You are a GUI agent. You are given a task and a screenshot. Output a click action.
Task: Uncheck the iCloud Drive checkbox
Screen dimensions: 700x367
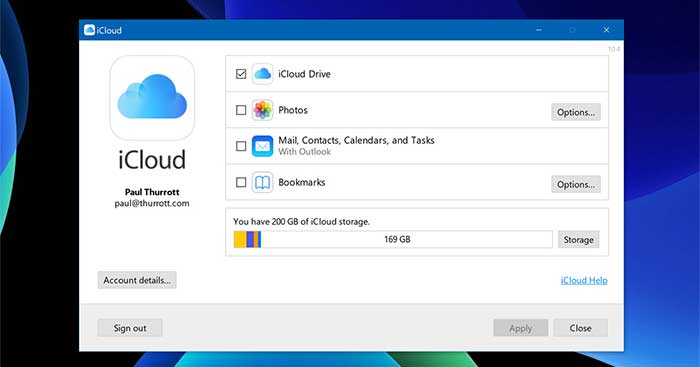[241, 74]
